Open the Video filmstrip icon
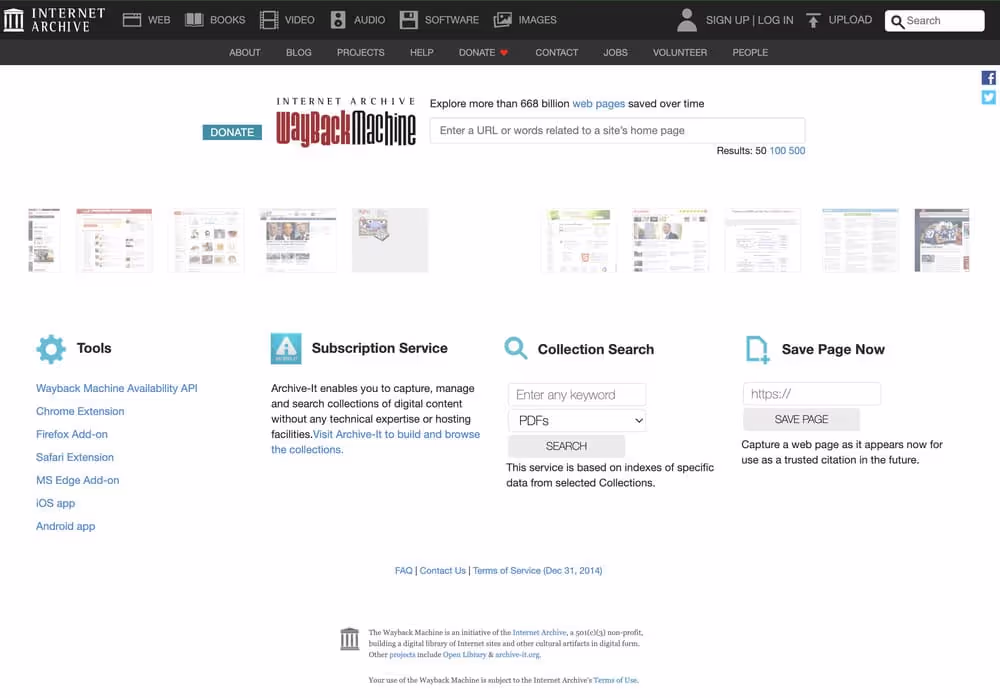Viewport: 1000px width, 698px height. (x=269, y=20)
